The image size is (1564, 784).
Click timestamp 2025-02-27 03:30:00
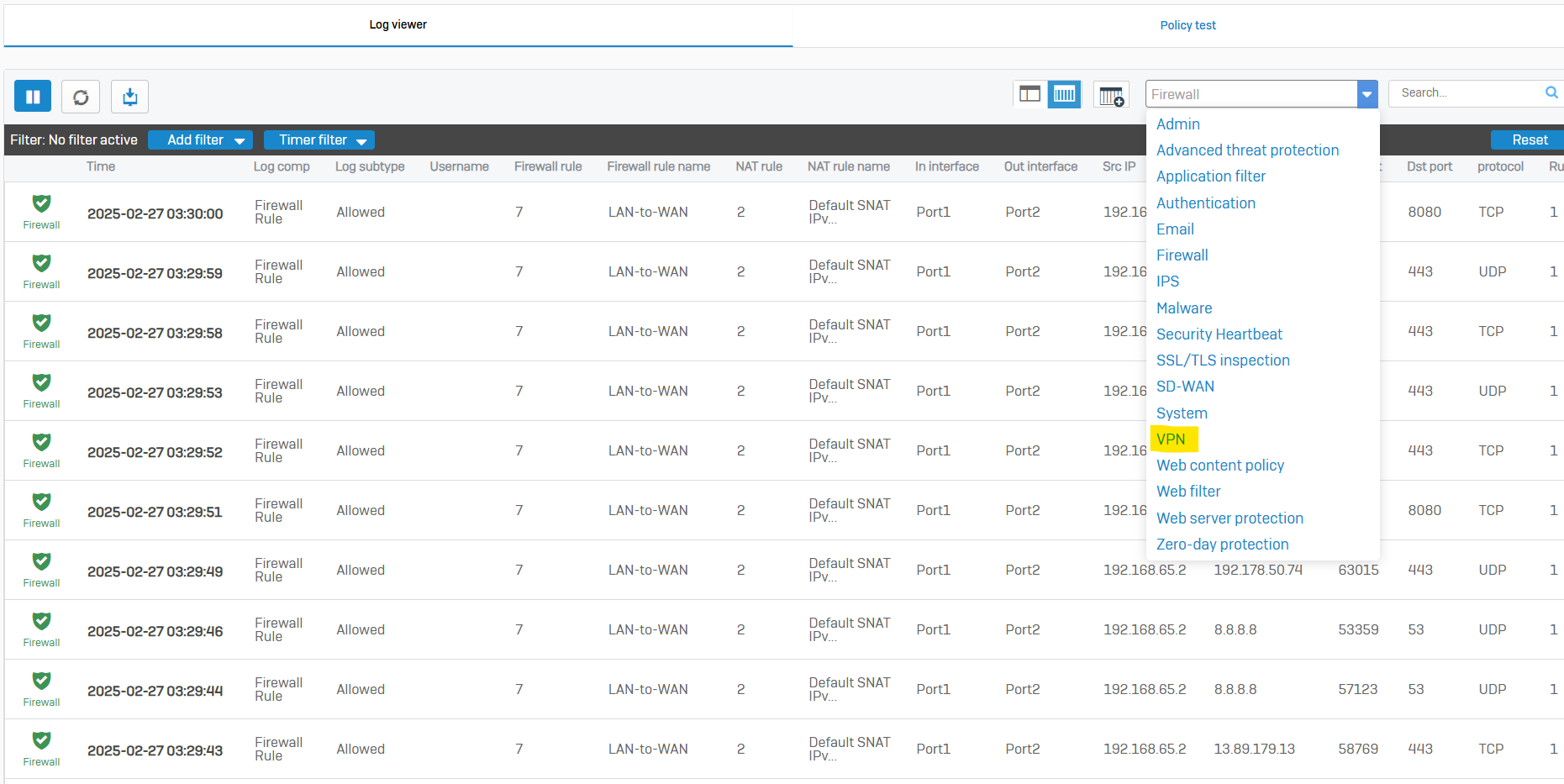(155, 213)
